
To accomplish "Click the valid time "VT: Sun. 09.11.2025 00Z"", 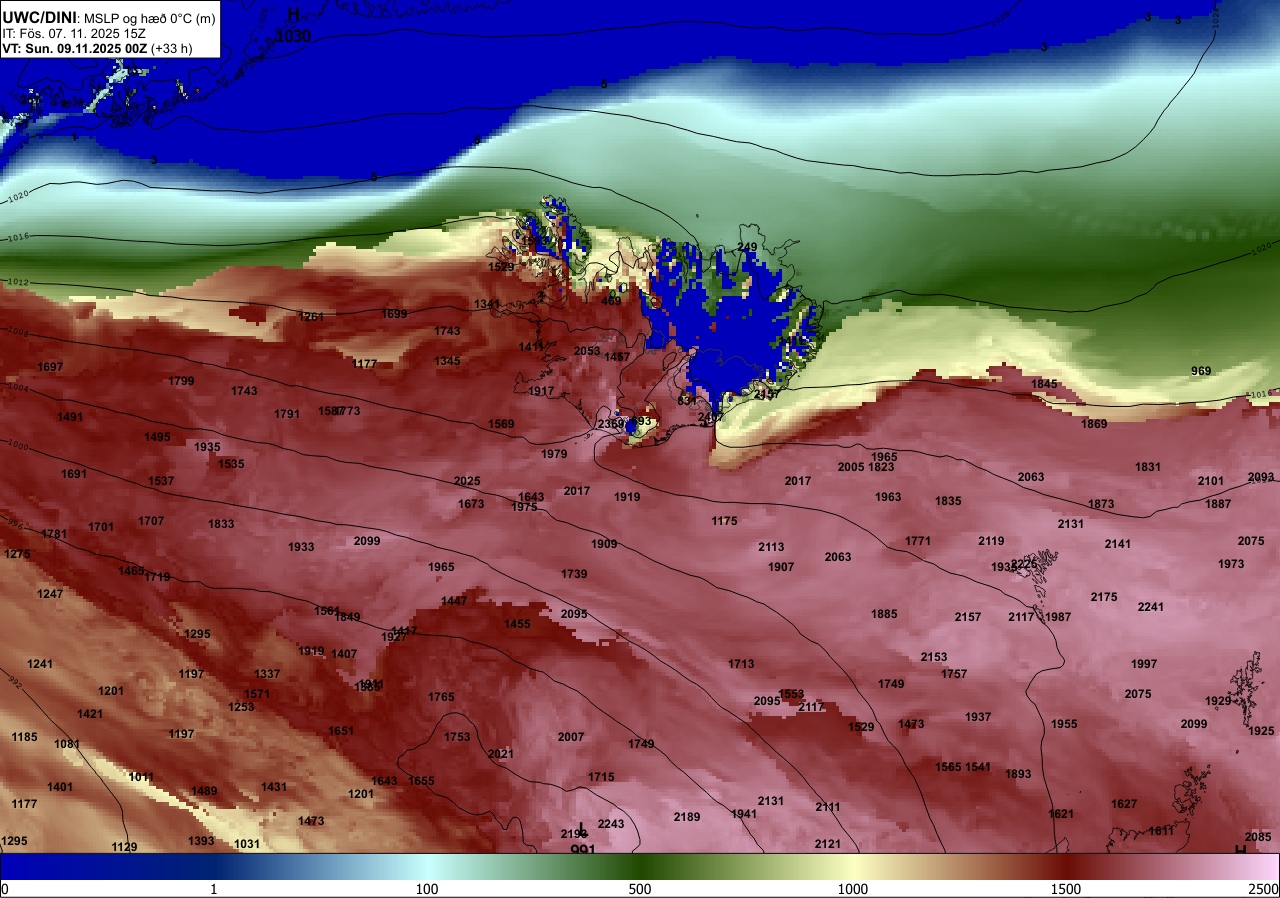I will click(x=74, y=47).
